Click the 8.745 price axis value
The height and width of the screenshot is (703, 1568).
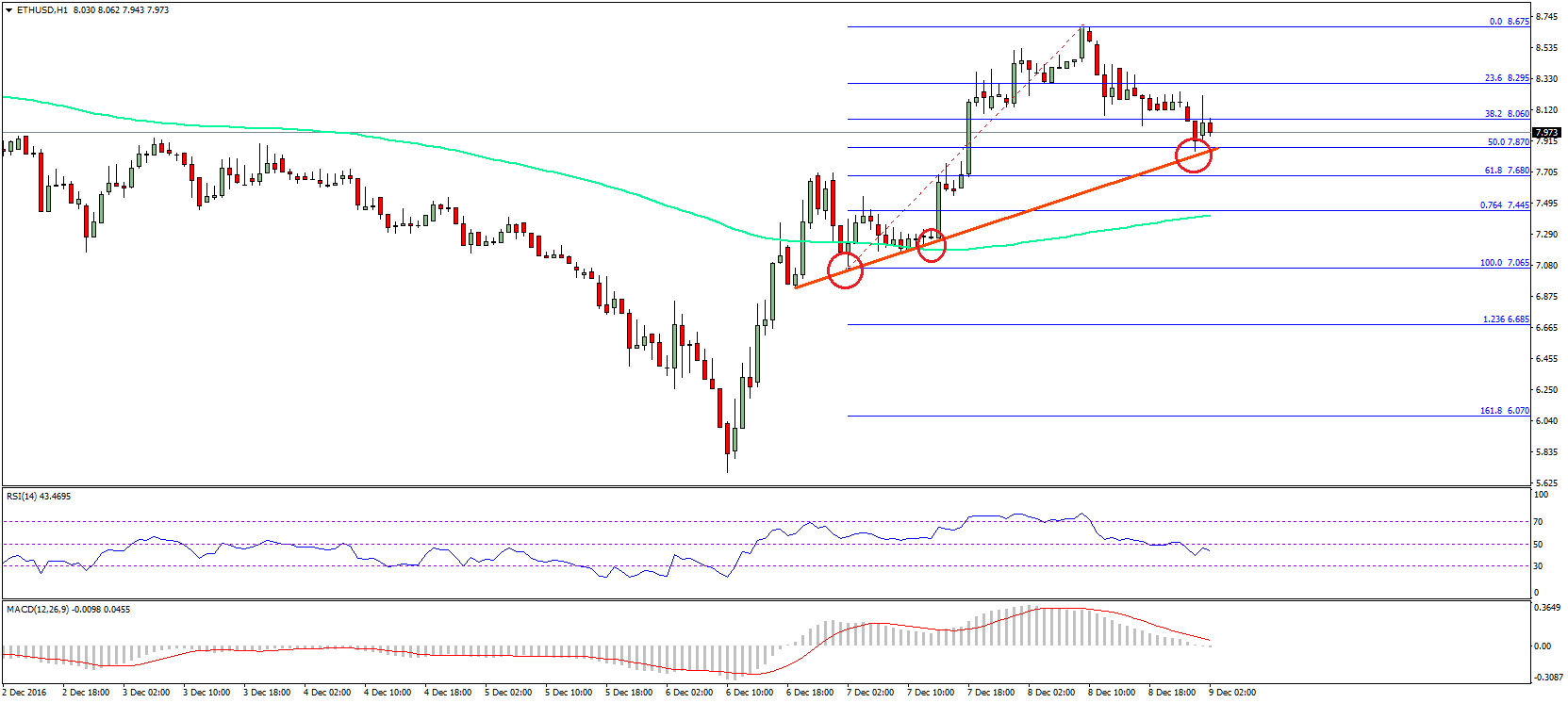point(1546,16)
